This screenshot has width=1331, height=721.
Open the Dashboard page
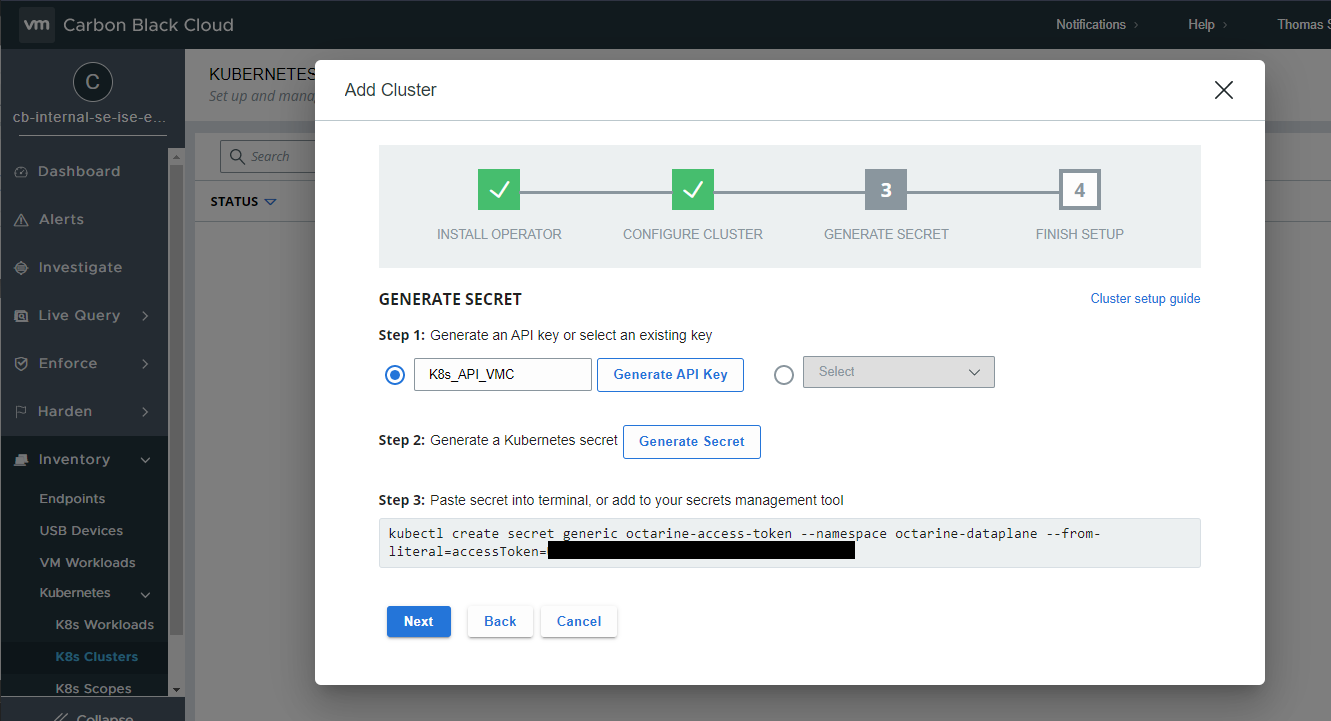[x=79, y=172]
